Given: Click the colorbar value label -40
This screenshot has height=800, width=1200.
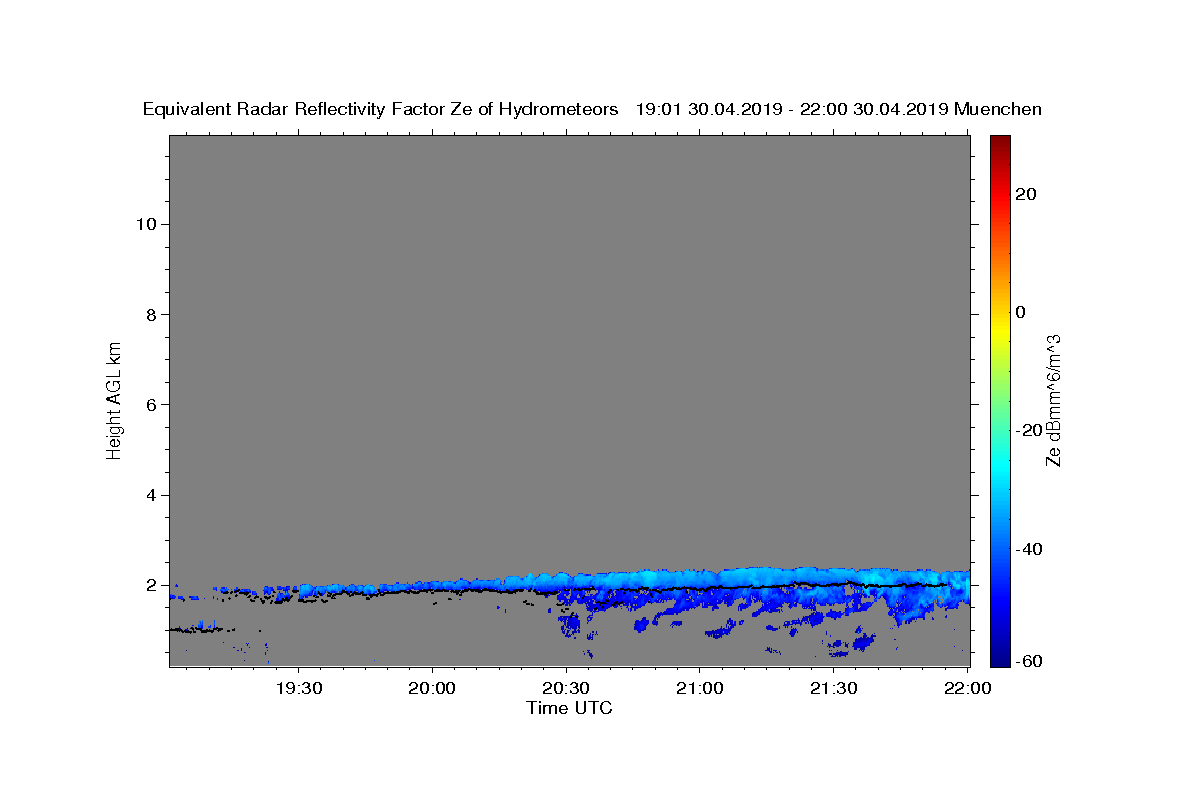Looking at the screenshot, I should (x=1029, y=549).
